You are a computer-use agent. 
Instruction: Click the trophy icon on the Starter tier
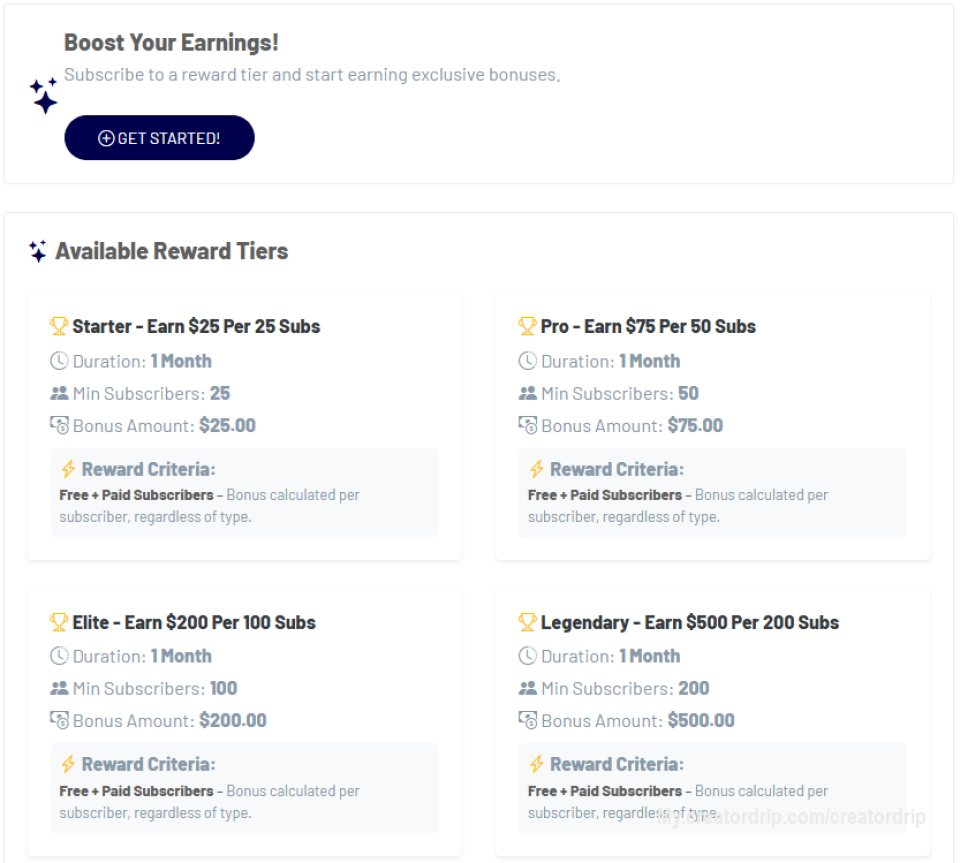click(x=58, y=325)
